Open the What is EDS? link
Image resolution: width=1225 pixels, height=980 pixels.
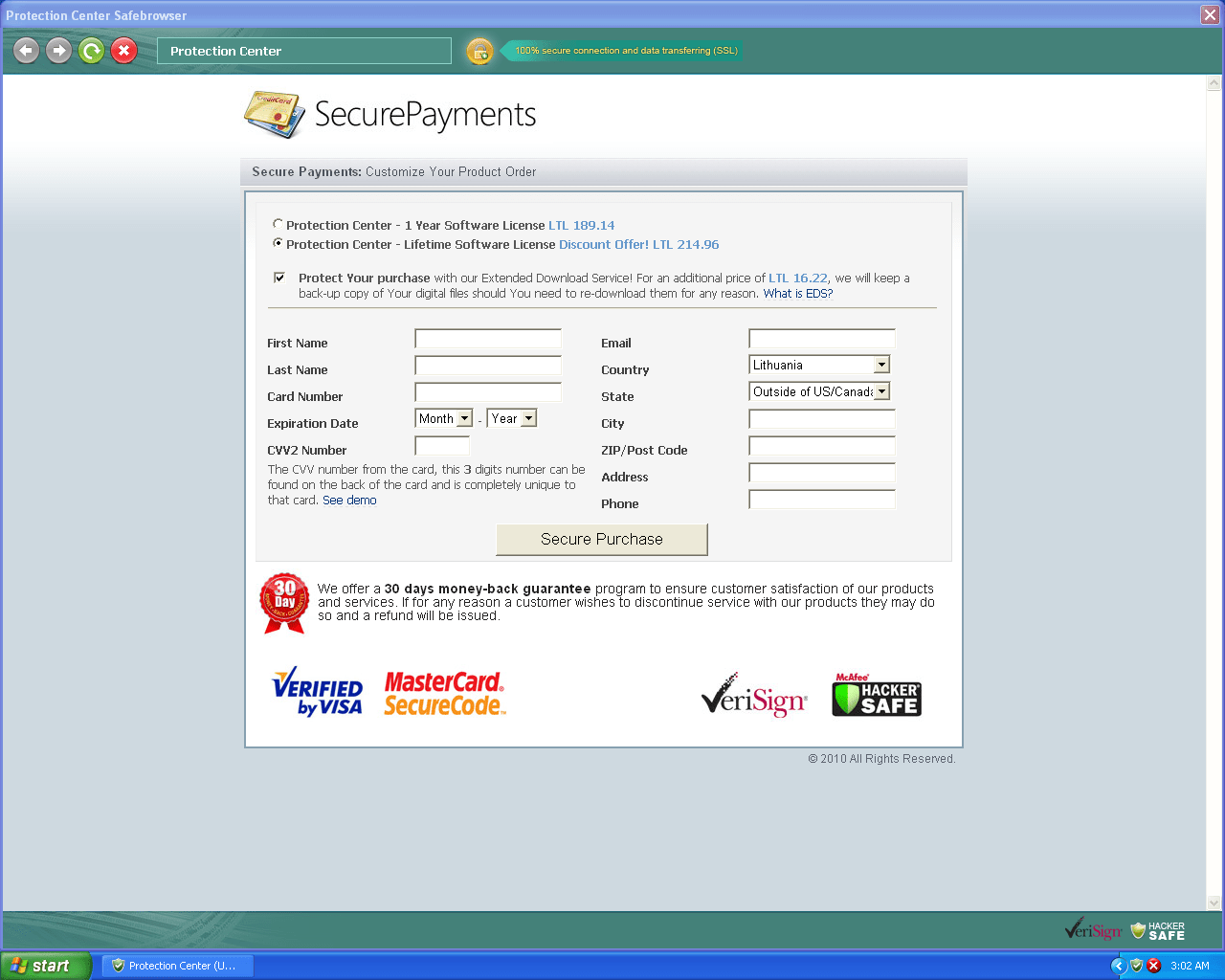coord(797,294)
